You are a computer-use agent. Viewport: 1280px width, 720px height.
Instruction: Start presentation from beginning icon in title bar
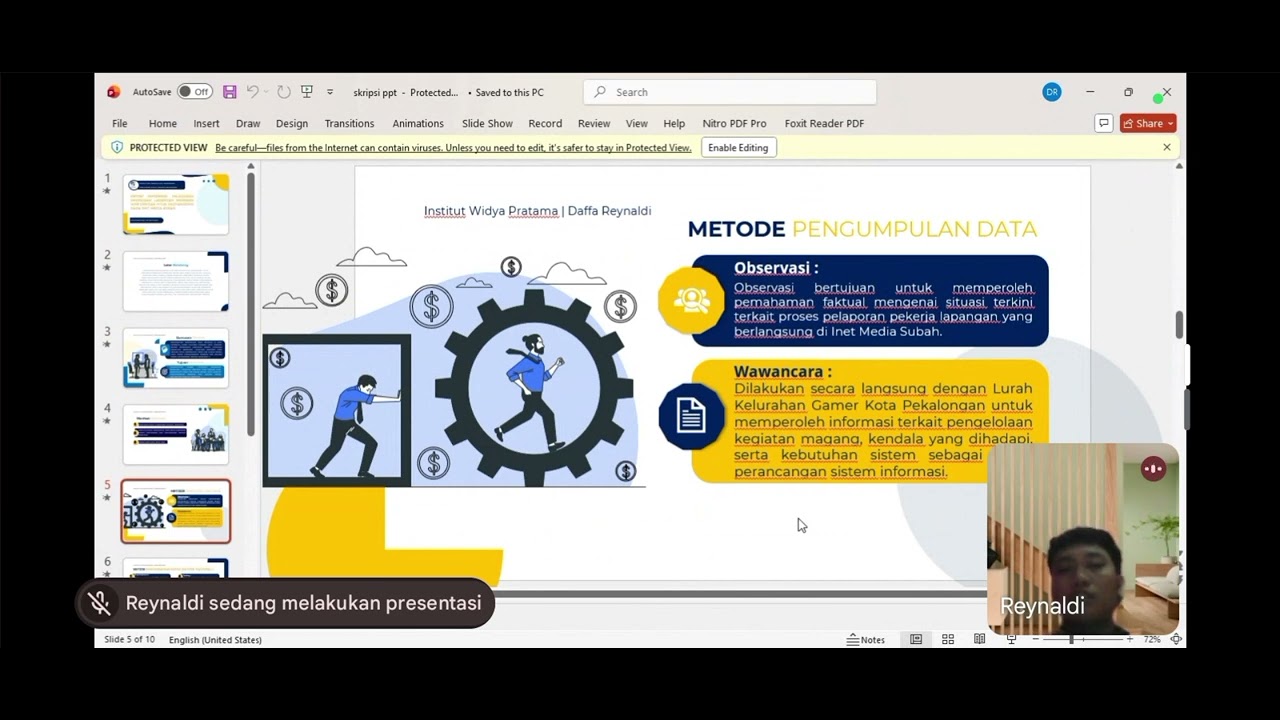coord(307,92)
